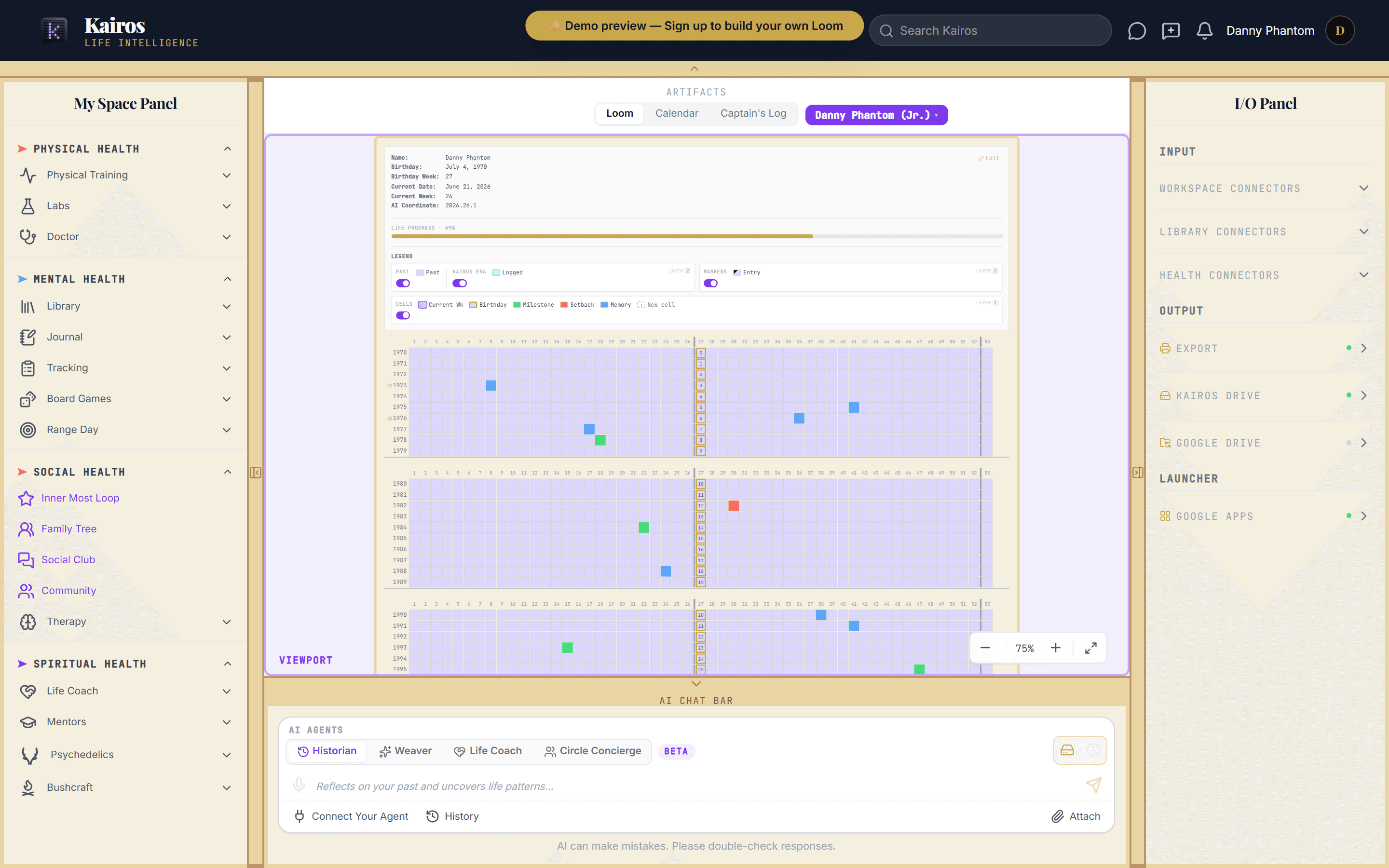The width and height of the screenshot is (1389, 868).
Task: Open the Danny Phantom (Jr.) dropdown
Action: pyautogui.click(x=876, y=115)
